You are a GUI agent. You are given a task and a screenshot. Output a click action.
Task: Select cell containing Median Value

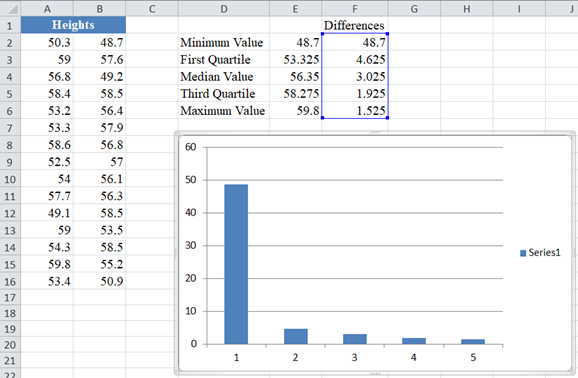(224, 76)
